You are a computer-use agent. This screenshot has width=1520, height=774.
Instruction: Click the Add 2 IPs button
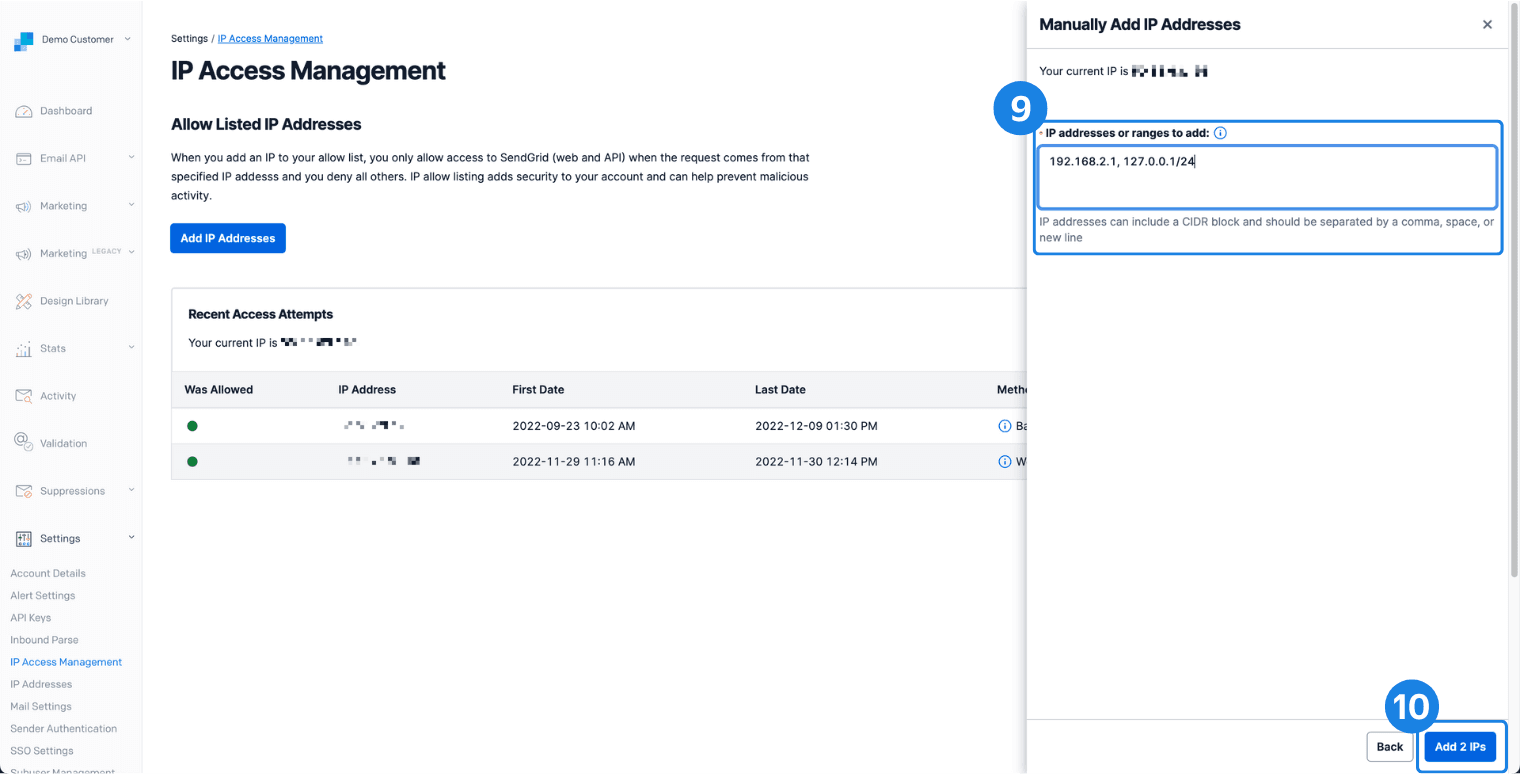(x=1460, y=746)
